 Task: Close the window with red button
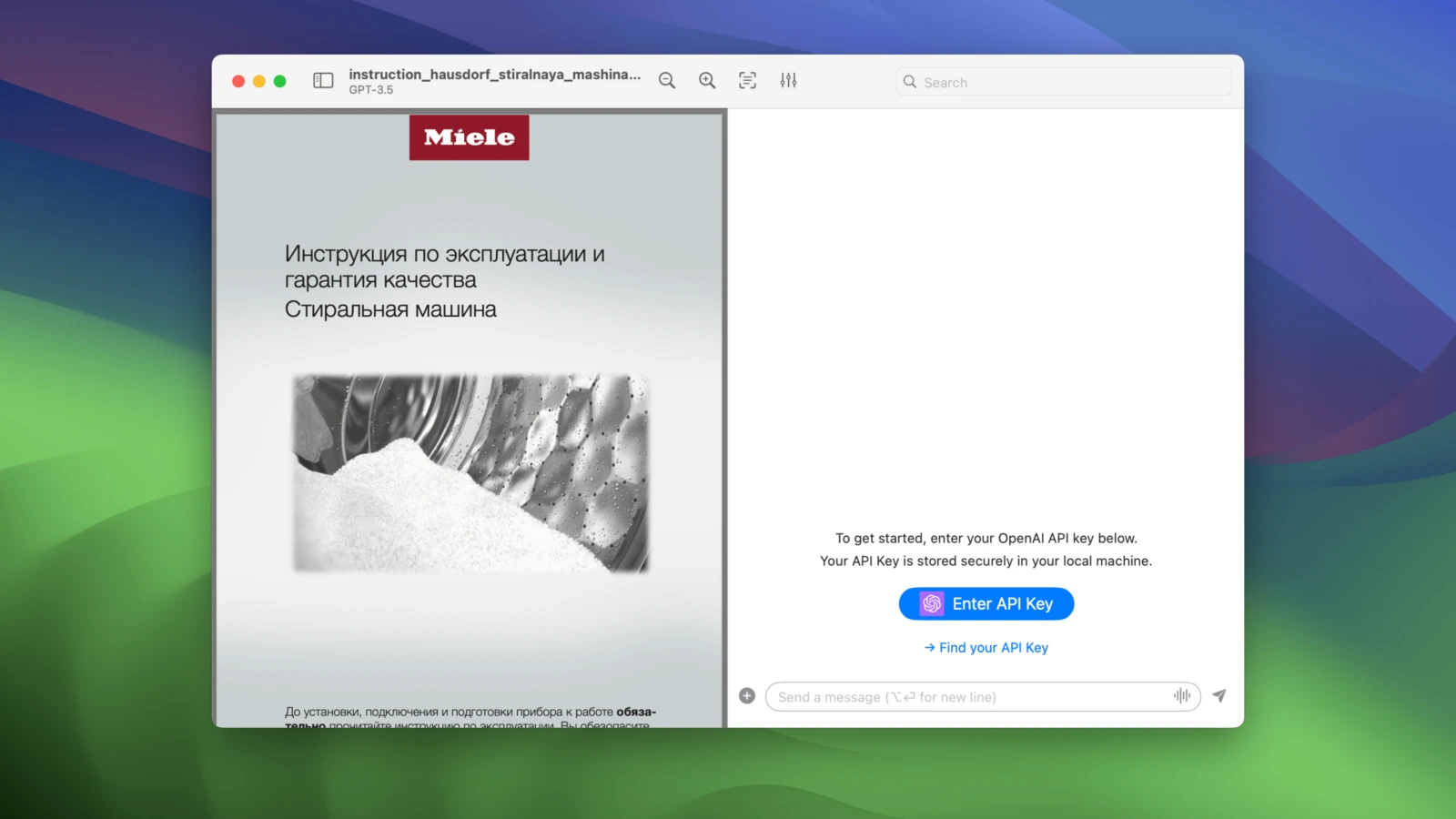238,81
